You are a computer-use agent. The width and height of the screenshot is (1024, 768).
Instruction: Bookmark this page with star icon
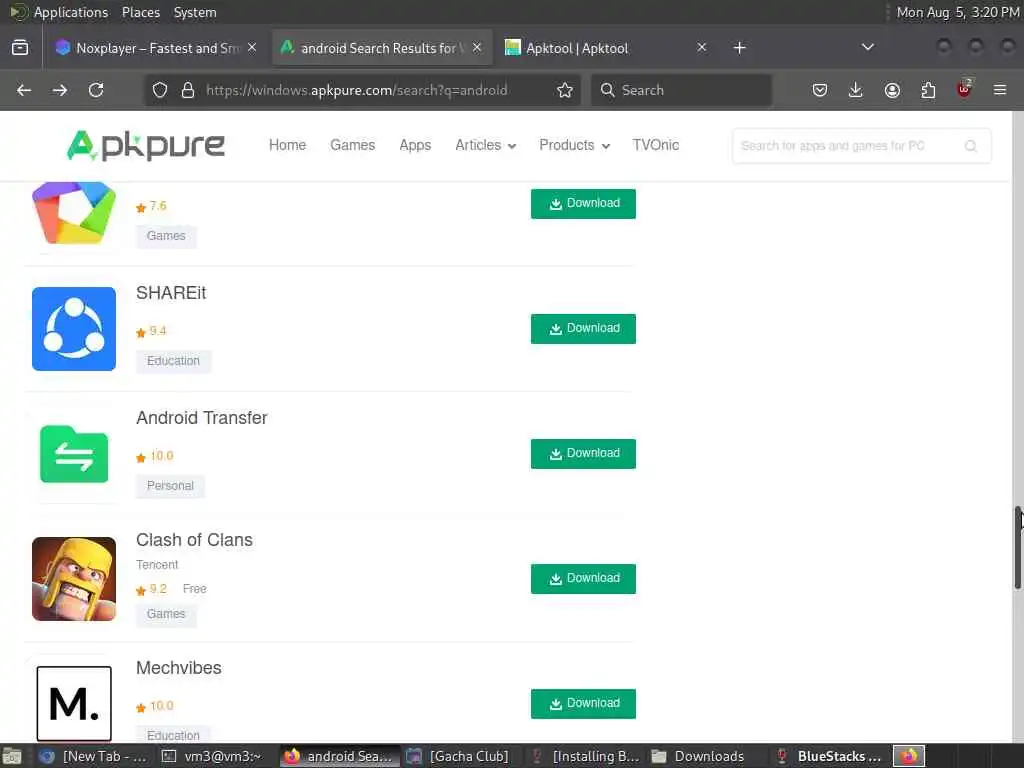pos(565,90)
